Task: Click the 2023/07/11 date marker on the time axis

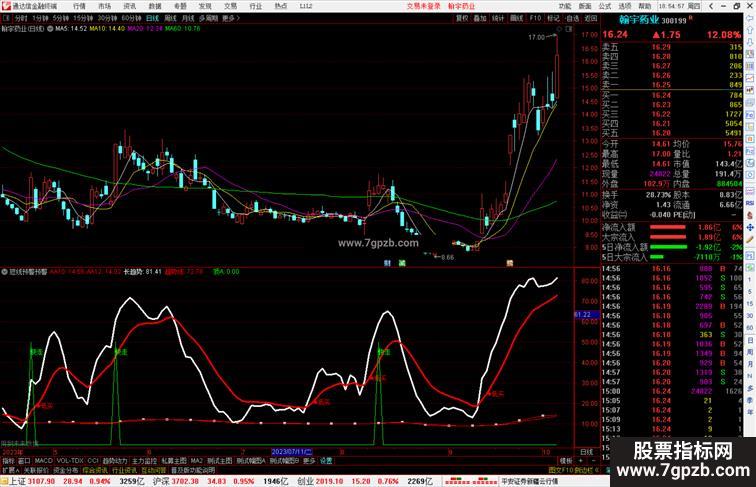Action: coord(292,452)
